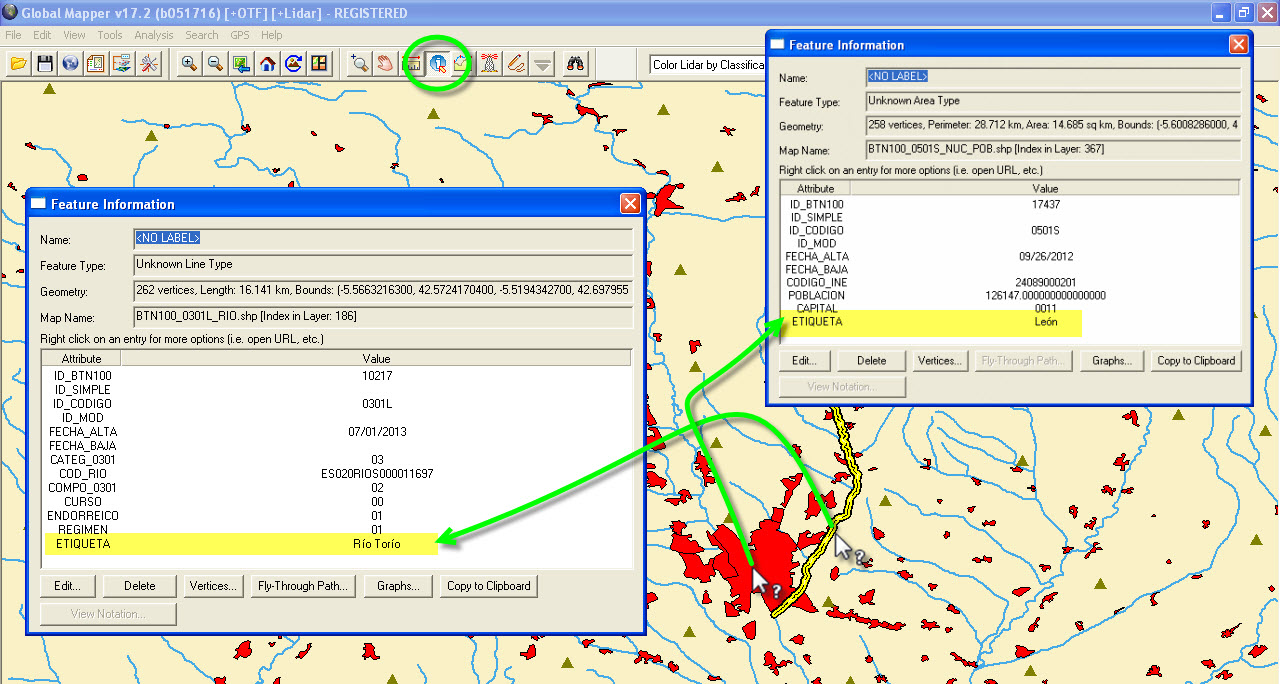Select the Zoom tool with the plus magnifier
The width and height of the screenshot is (1280, 684).
point(360,62)
